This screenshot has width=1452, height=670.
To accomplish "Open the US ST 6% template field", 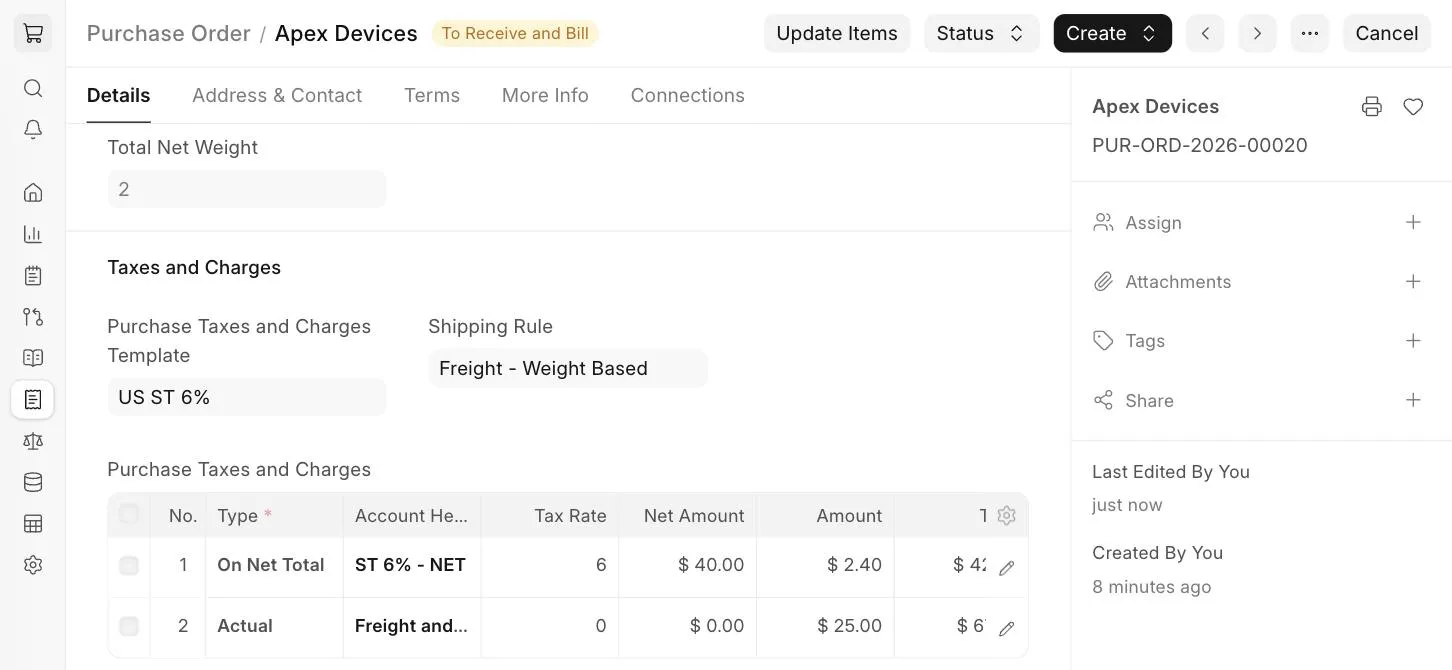I will (247, 397).
